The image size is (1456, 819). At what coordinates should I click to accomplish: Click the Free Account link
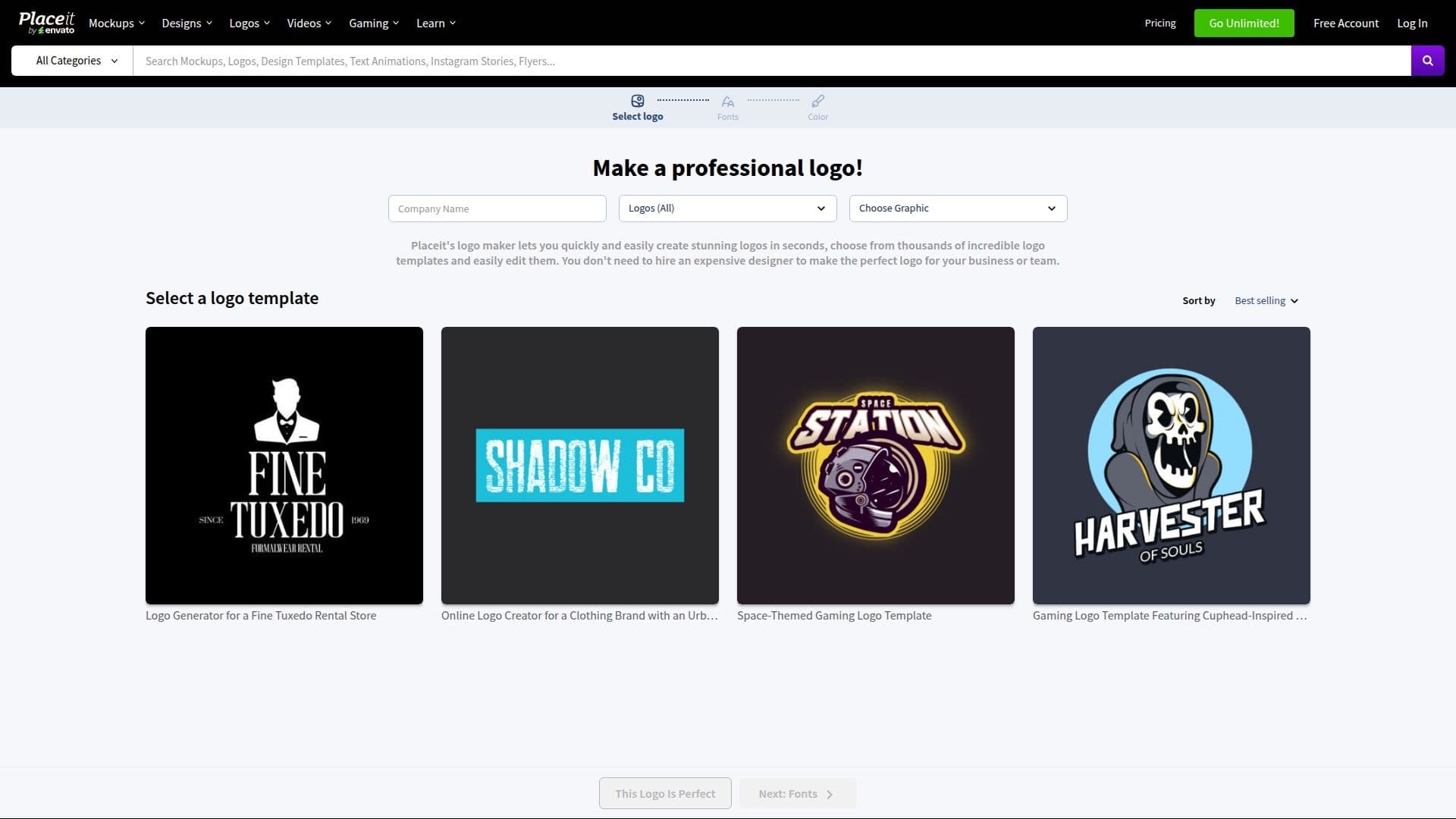[x=1346, y=23]
